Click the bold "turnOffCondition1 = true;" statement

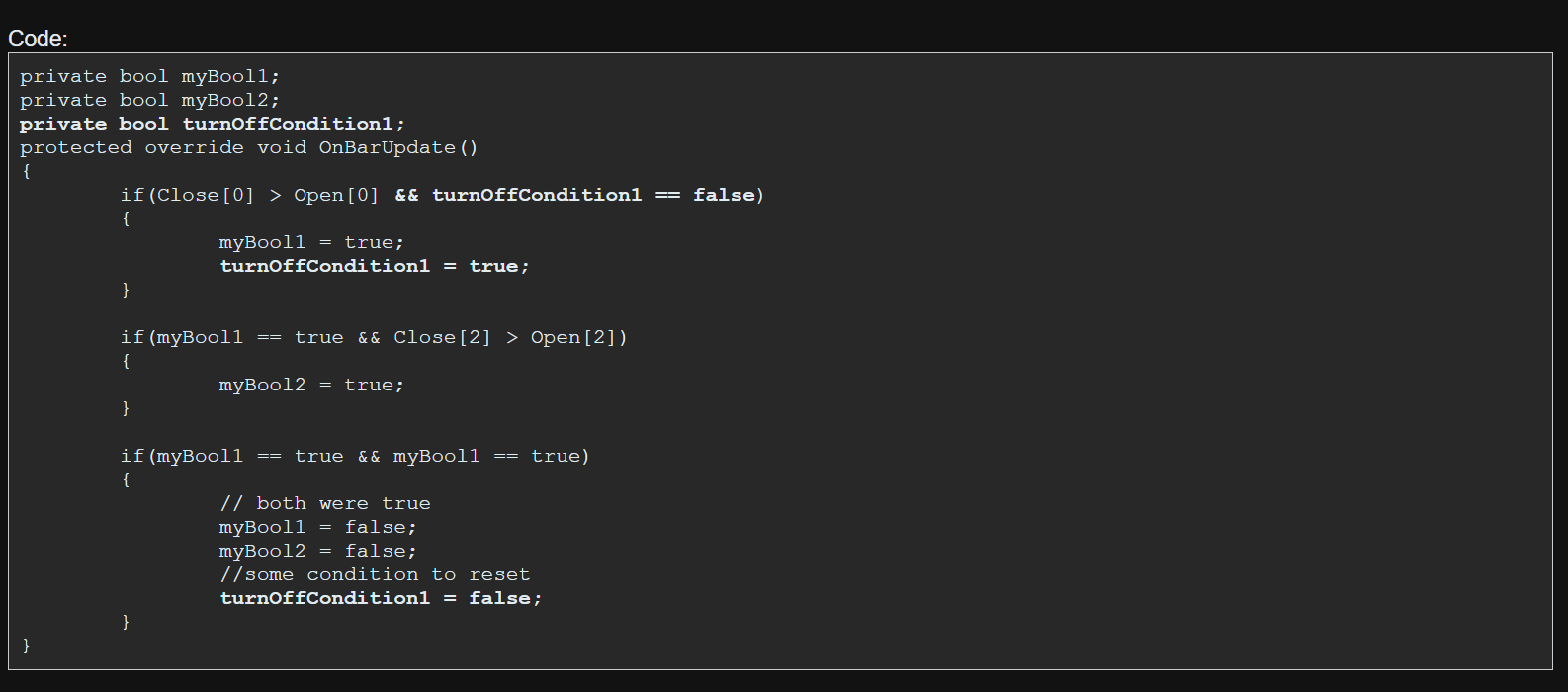pyautogui.click(x=374, y=266)
